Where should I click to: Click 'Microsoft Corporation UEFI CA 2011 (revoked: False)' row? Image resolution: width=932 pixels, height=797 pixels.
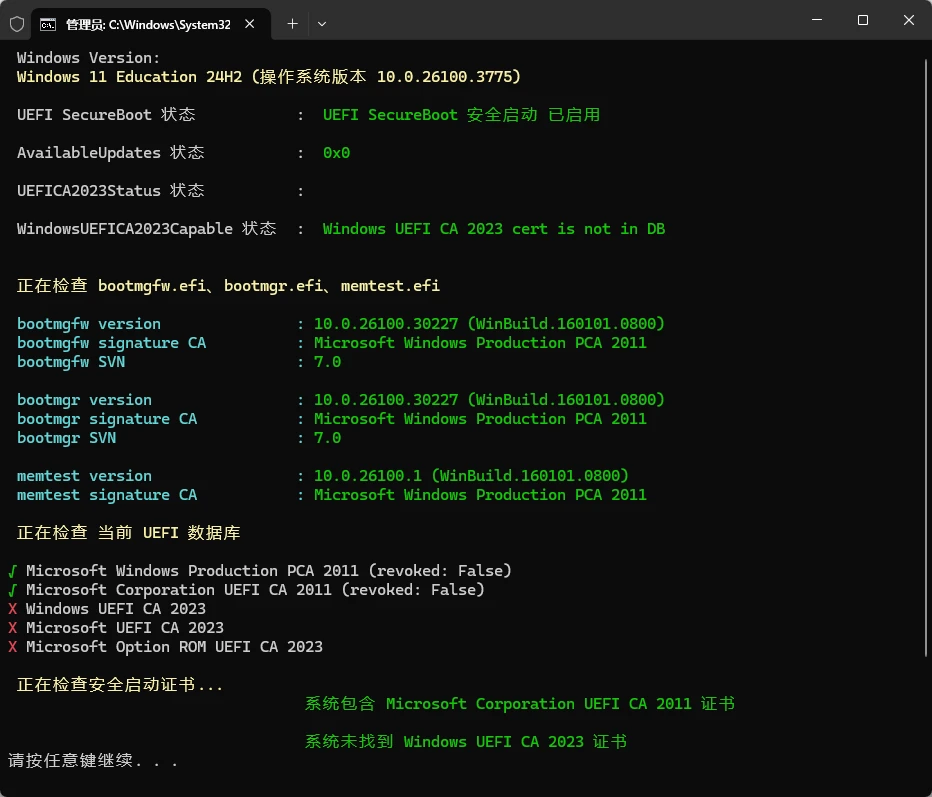point(246,590)
